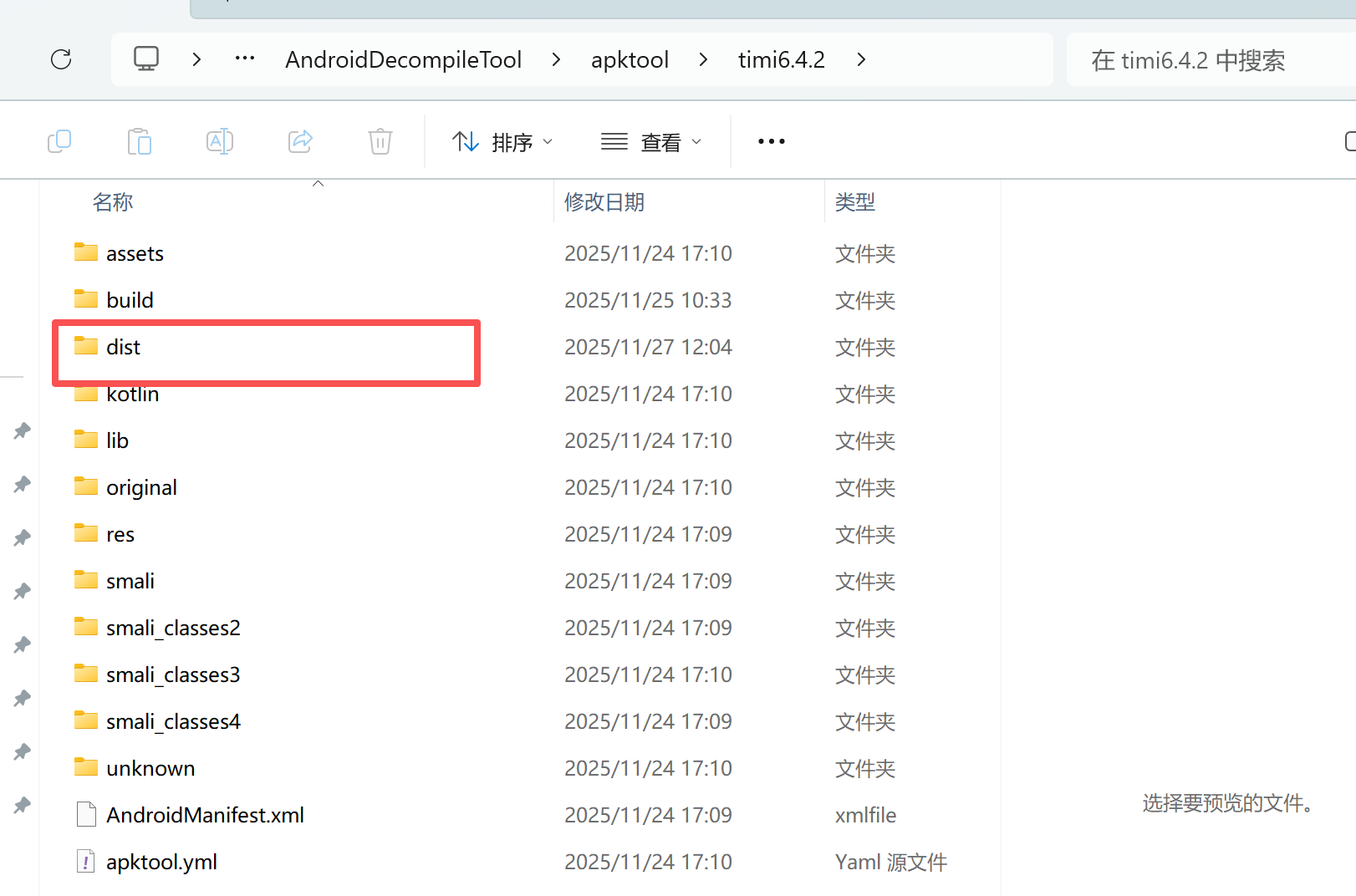Select the AndroidManifest.xml file
The height and width of the screenshot is (896, 1356).
pos(205,815)
